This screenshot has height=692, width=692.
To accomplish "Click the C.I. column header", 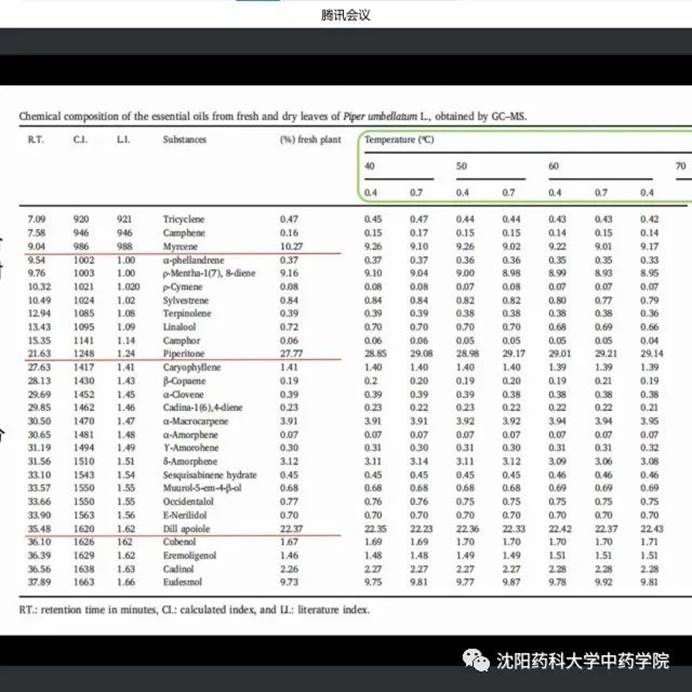I will click(x=81, y=140).
